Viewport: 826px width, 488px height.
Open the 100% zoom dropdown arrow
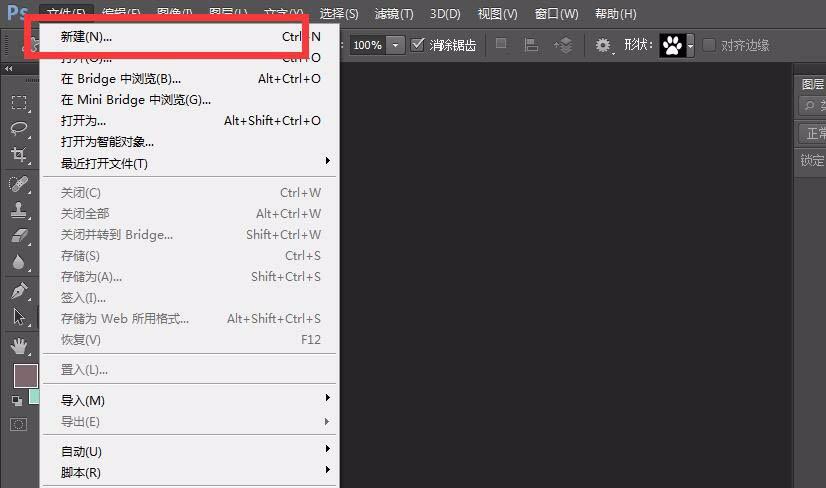396,45
